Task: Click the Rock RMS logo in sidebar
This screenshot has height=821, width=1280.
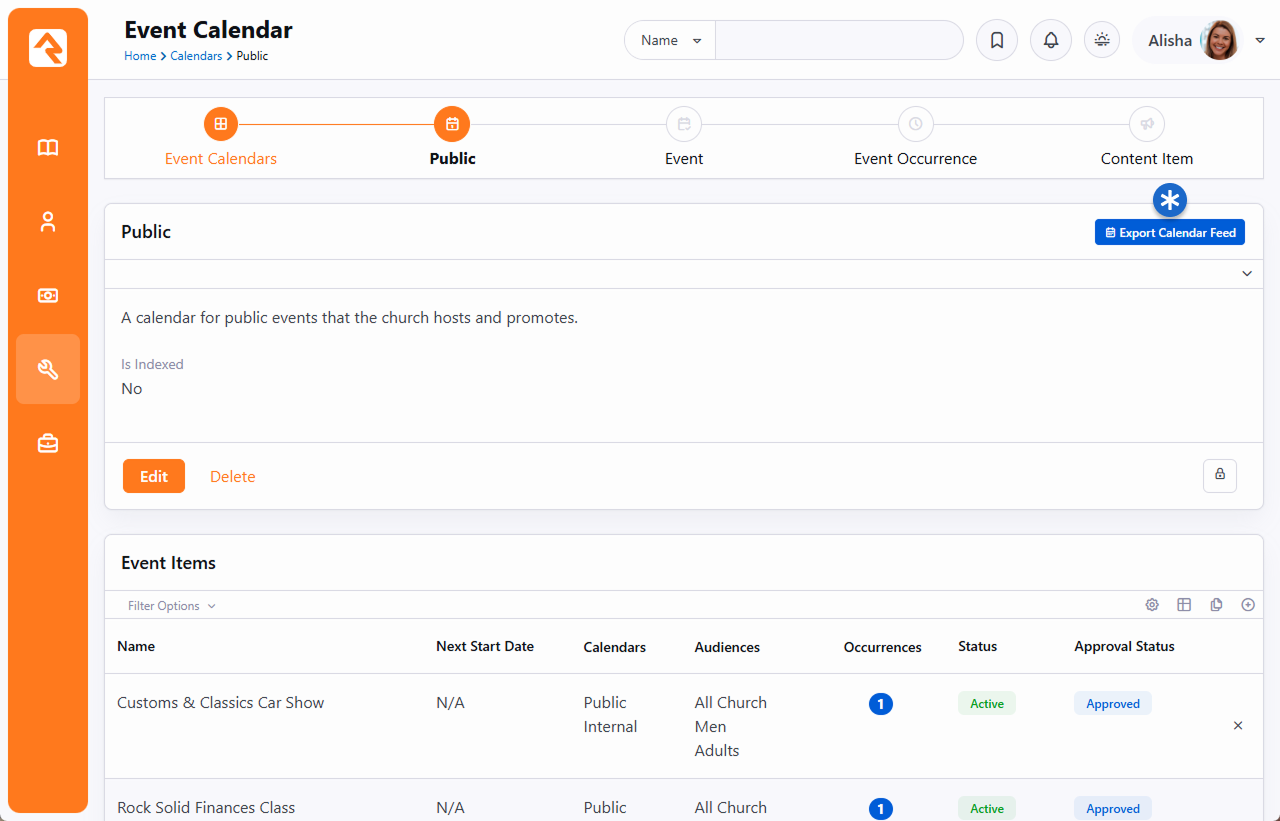Action: (48, 48)
